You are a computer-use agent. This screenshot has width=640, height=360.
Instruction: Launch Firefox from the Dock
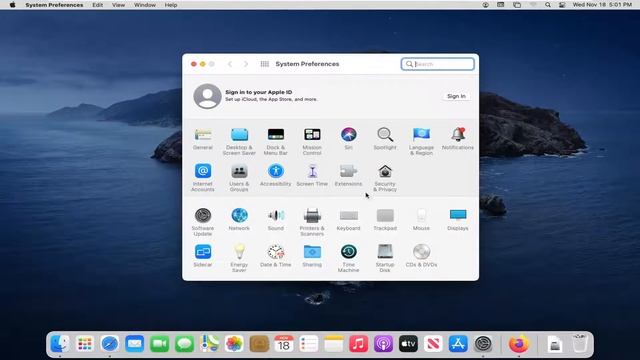pos(518,344)
